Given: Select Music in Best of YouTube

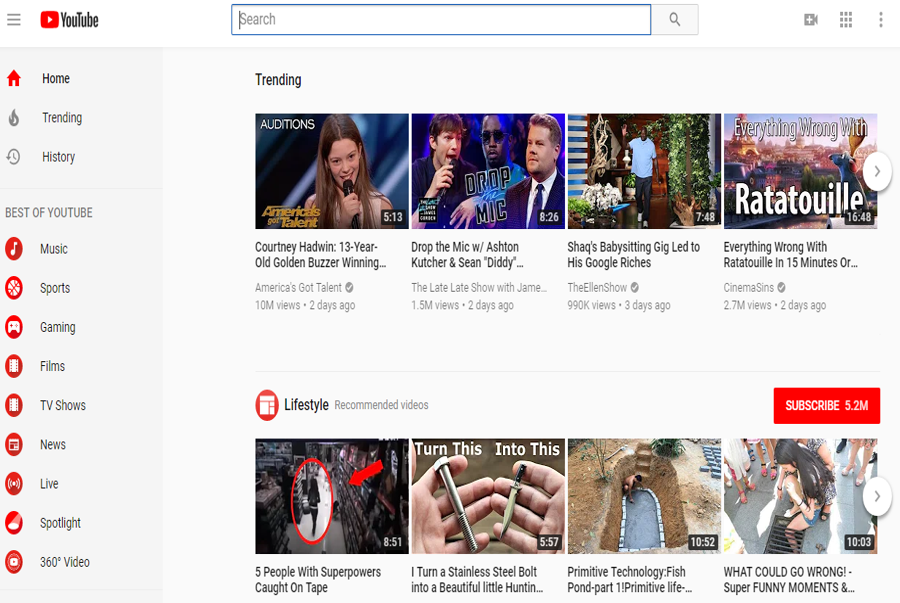Looking at the screenshot, I should click(54, 249).
